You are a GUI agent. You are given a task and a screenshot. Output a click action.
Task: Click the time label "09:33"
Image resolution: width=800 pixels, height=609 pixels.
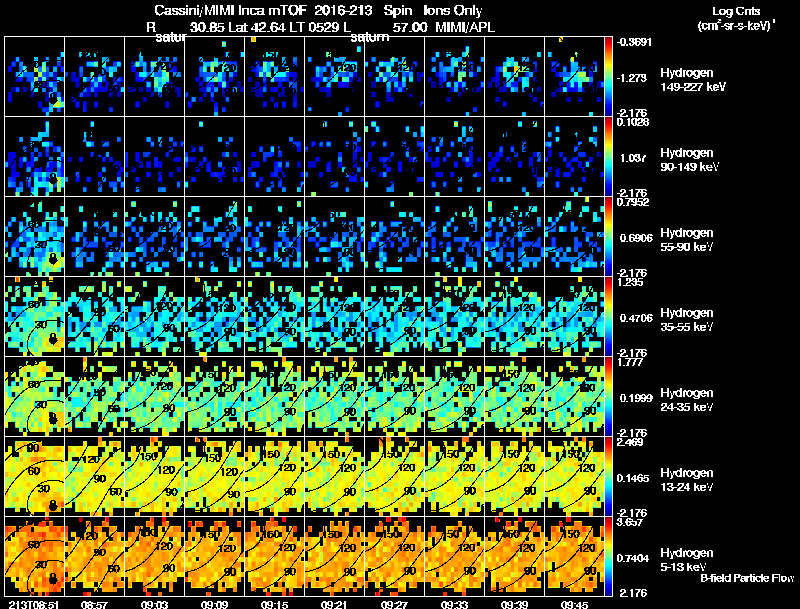[x=455, y=604]
